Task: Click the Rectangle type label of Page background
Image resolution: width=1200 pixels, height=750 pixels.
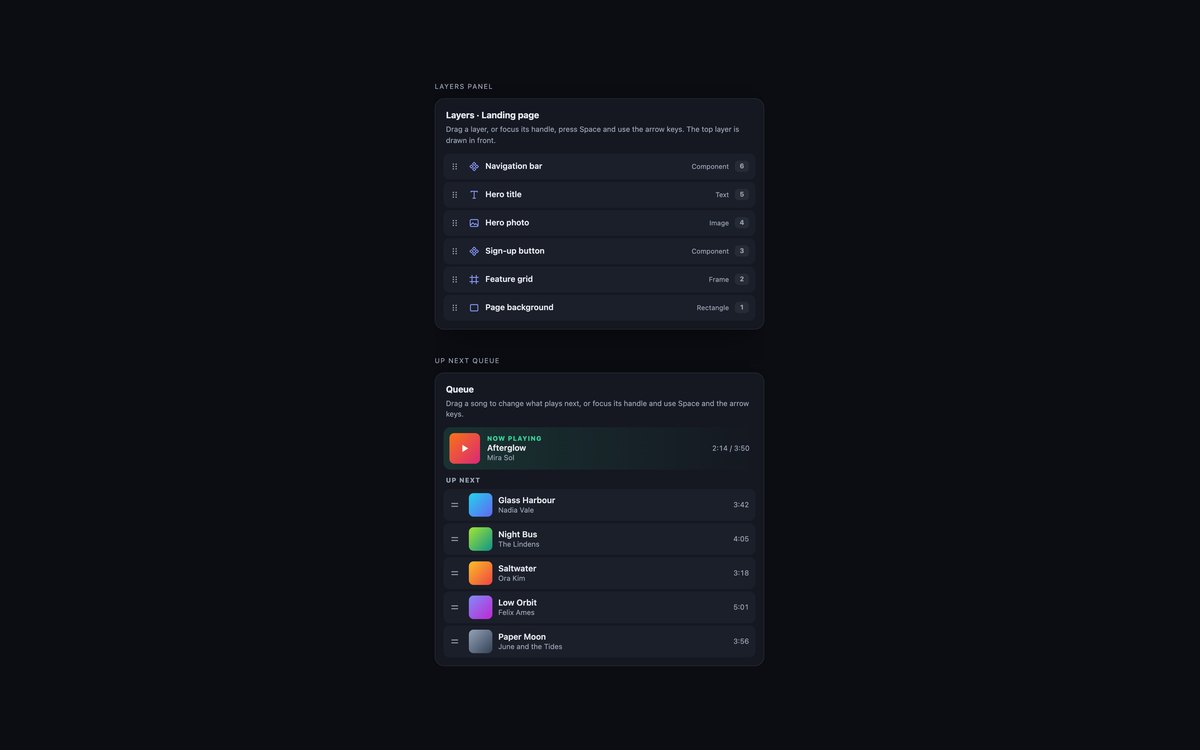Action: pos(713,308)
